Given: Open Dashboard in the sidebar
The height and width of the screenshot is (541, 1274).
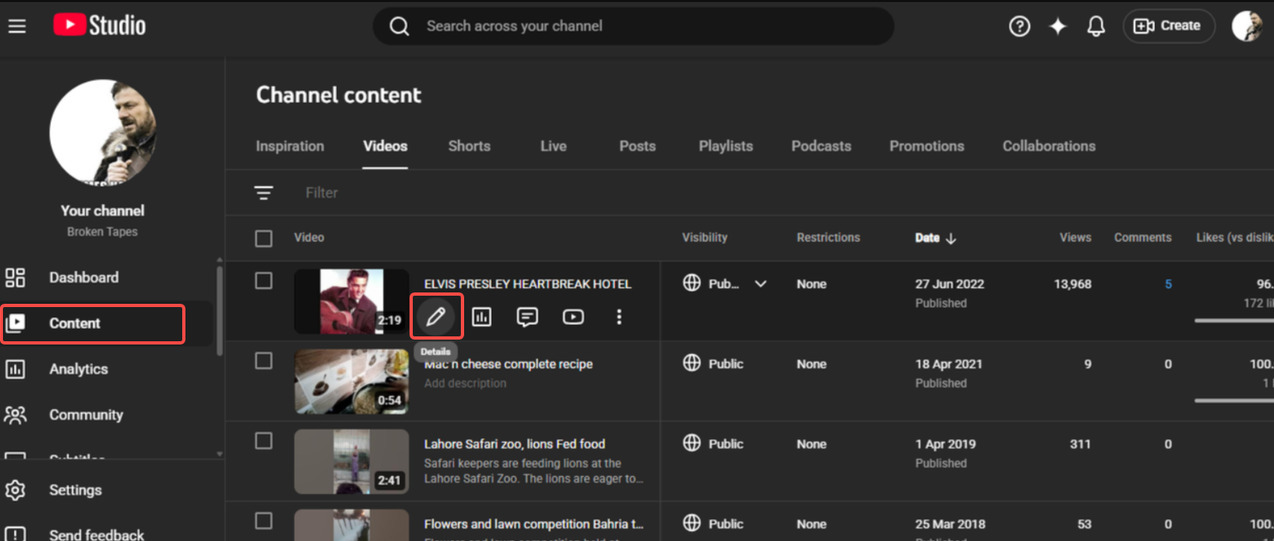Looking at the screenshot, I should [84, 277].
